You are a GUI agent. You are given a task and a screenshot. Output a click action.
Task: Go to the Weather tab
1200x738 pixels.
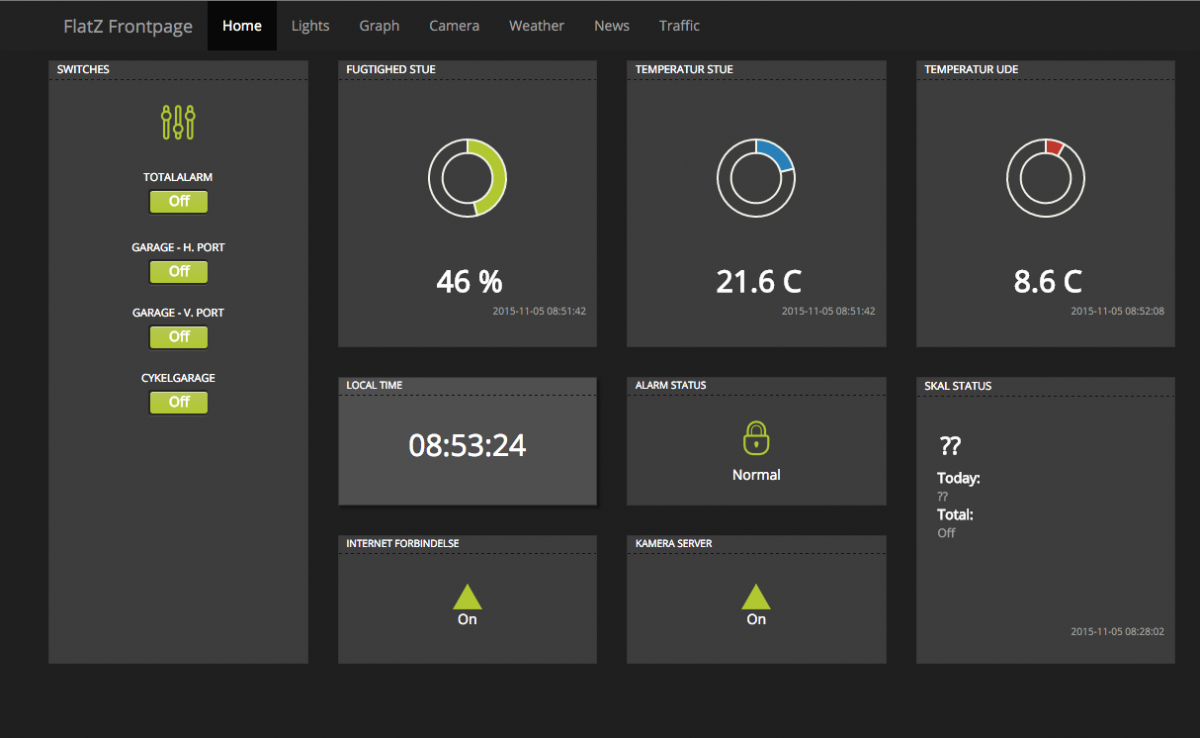click(x=536, y=26)
